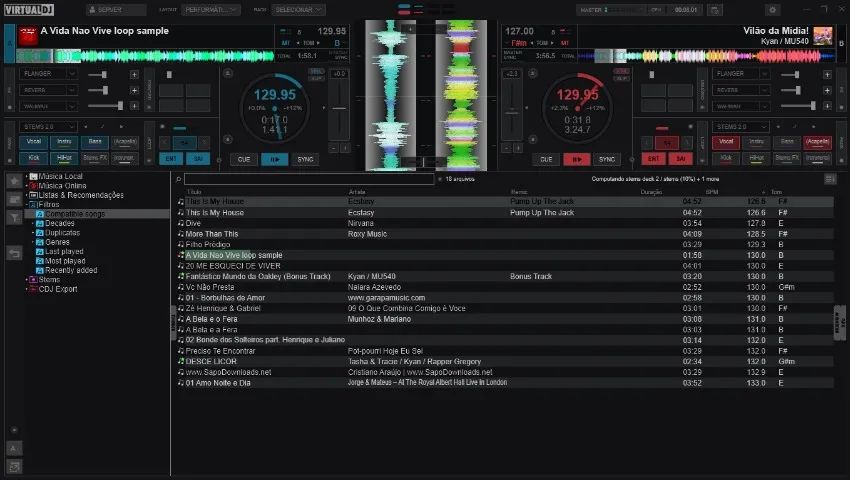Click left deck loop ENT button
Viewport: 850px width, 480px height.
pyautogui.click(x=171, y=158)
